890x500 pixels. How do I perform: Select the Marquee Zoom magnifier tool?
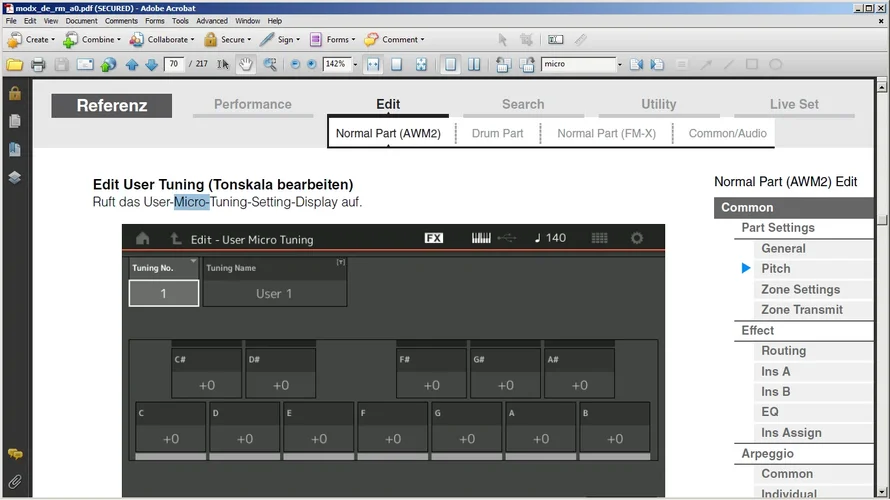(x=270, y=65)
